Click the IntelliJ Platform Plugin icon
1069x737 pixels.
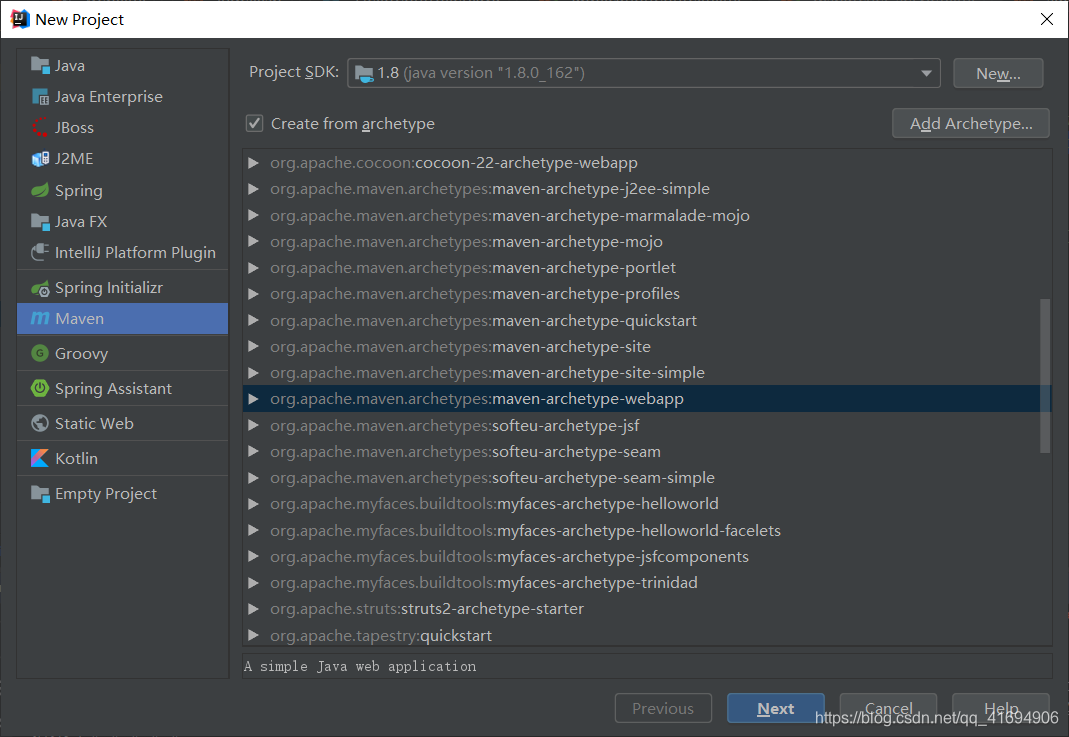pyautogui.click(x=40, y=252)
